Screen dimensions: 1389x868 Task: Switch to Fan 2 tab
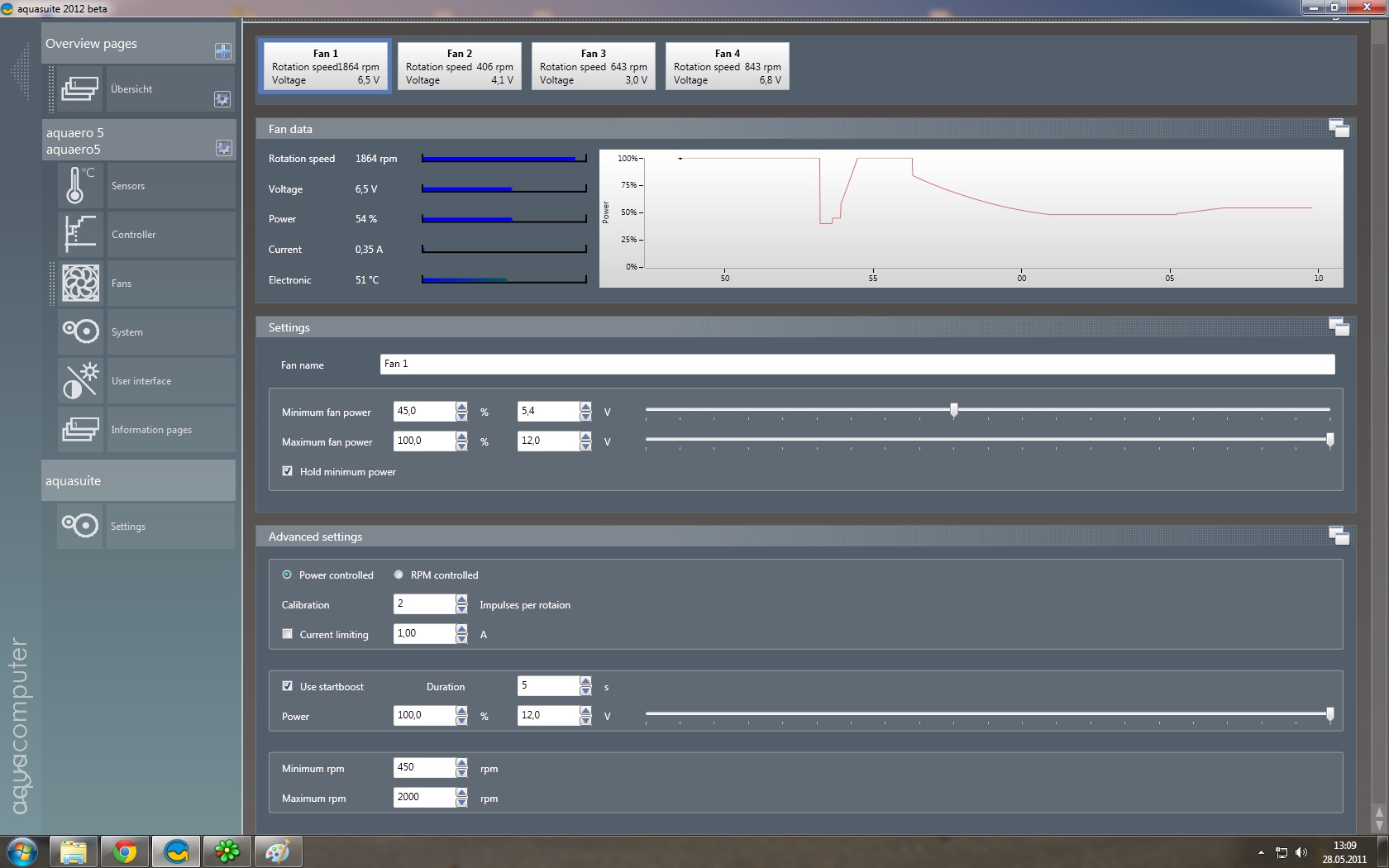click(459, 66)
